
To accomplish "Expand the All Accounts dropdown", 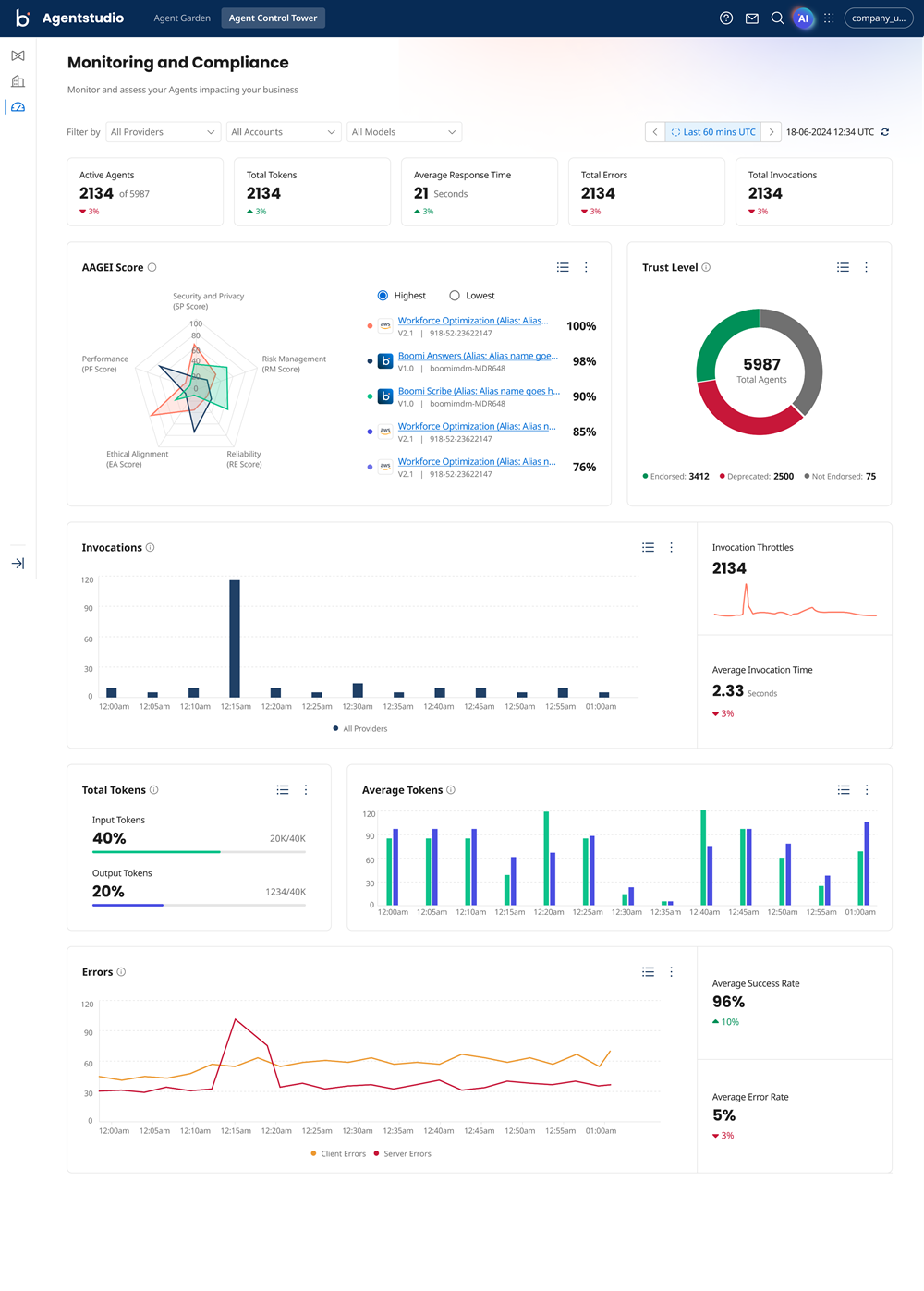I will (284, 131).
